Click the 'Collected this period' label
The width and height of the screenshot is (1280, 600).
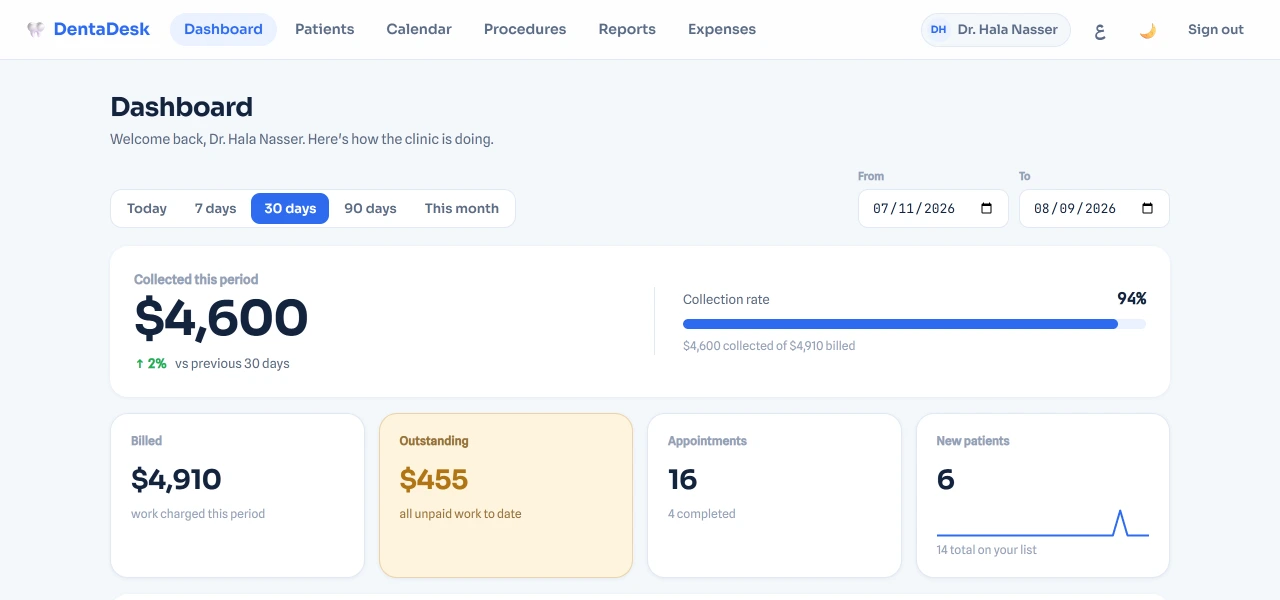click(x=196, y=280)
